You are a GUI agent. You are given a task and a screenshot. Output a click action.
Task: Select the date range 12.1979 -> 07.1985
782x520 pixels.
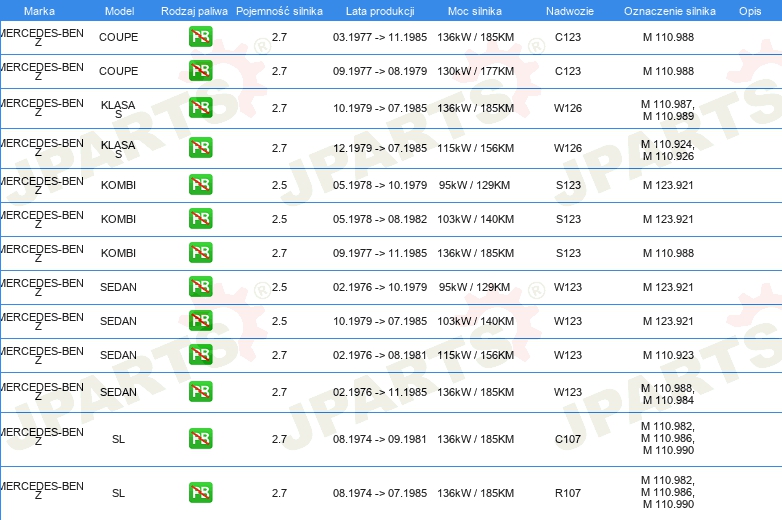(380, 148)
